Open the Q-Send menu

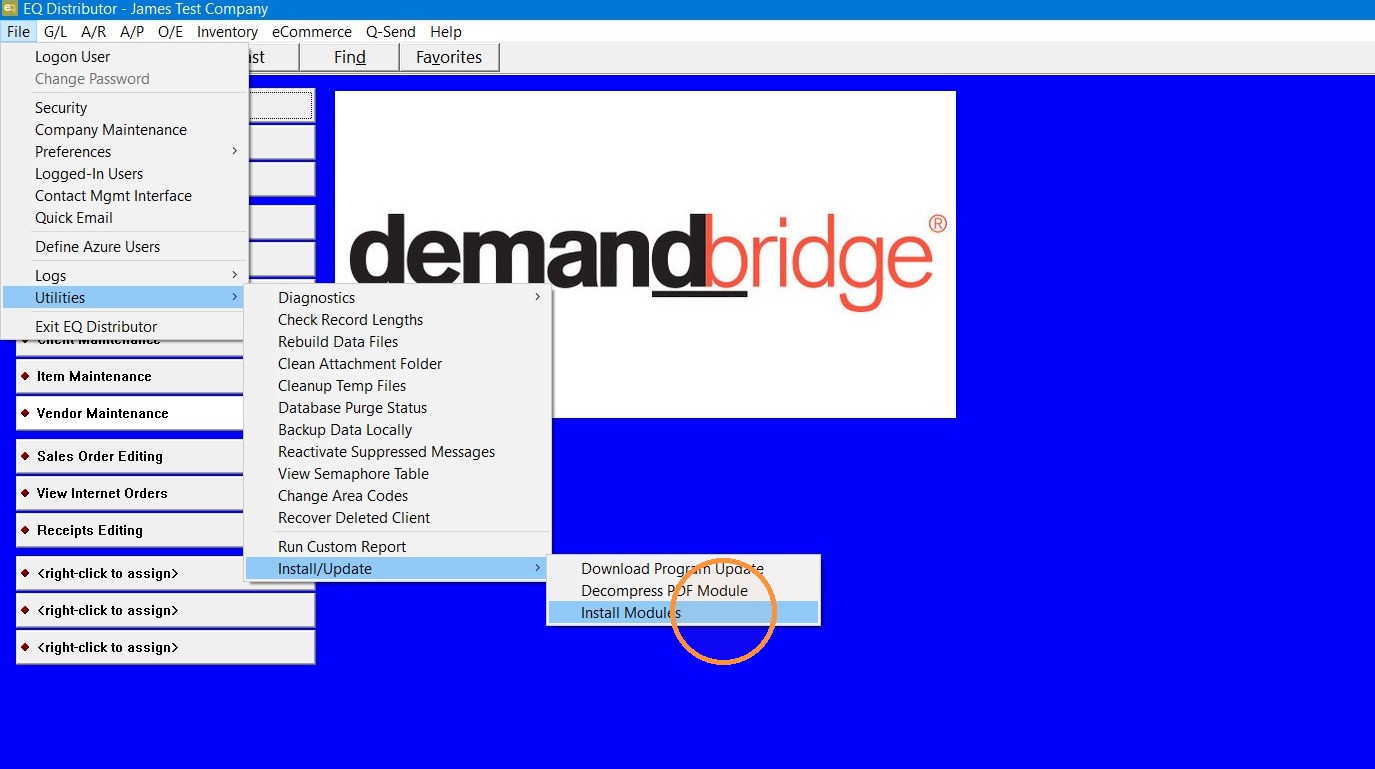click(391, 32)
